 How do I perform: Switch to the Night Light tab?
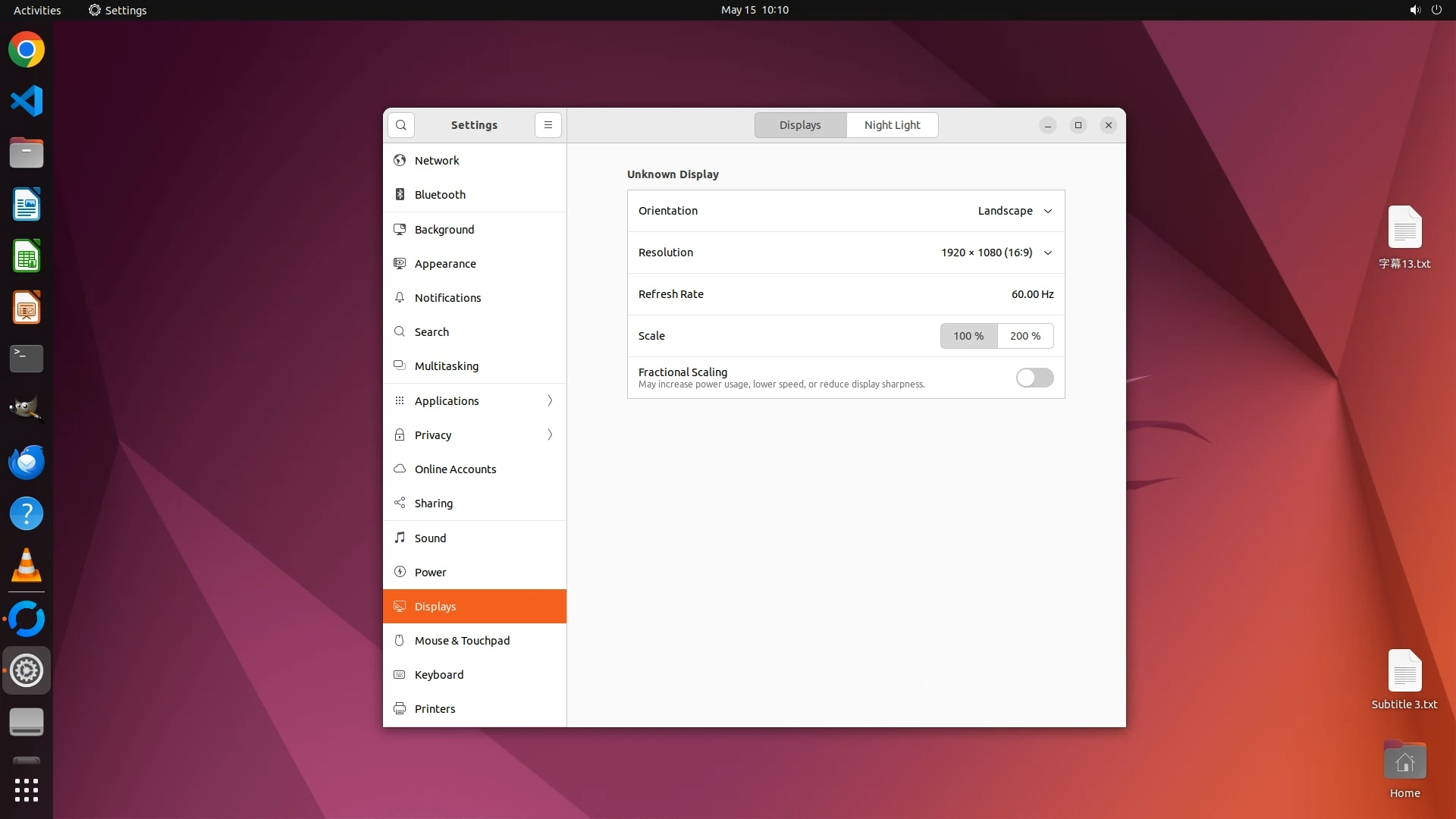point(892,125)
